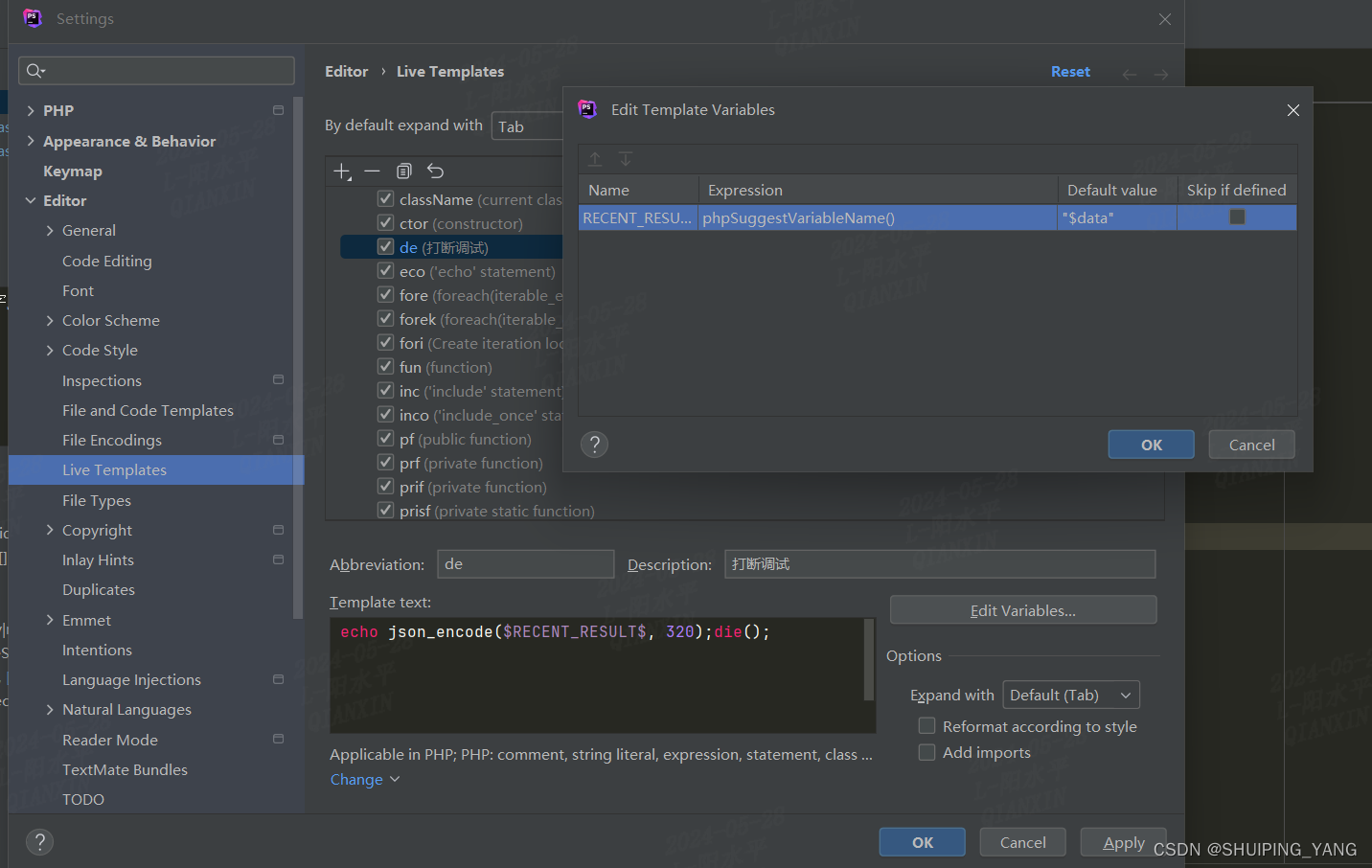The width and height of the screenshot is (1372, 868).
Task: Expand the PHP settings node
Action: (x=31, y=110)
